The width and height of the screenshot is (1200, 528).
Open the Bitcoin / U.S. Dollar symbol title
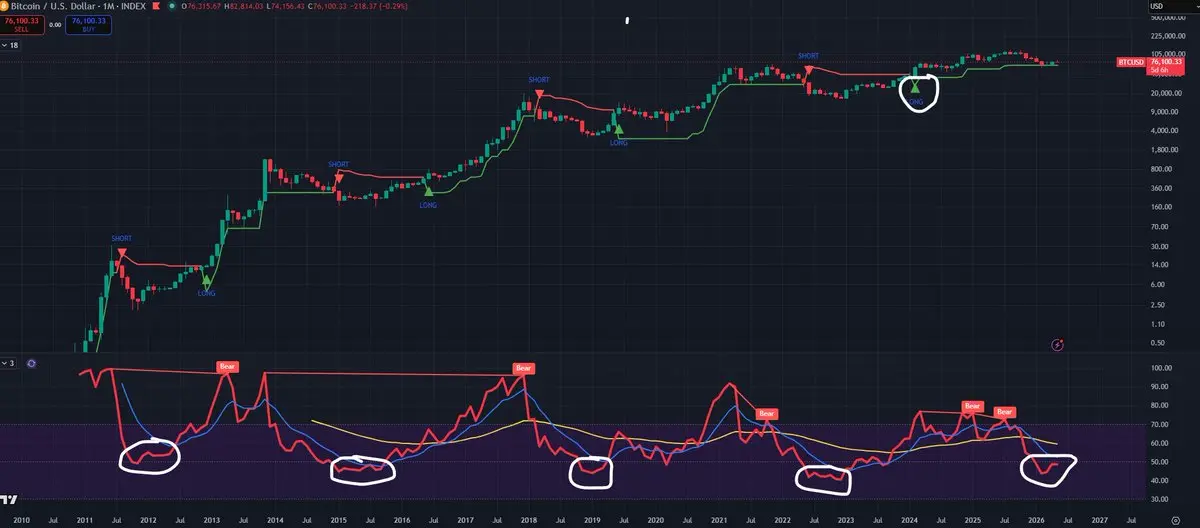(x=58, y=6)
